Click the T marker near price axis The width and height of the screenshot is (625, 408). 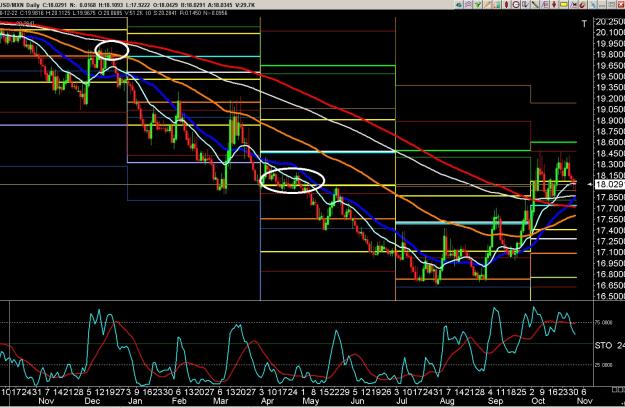pyautogui.click(x=584, y=24)
